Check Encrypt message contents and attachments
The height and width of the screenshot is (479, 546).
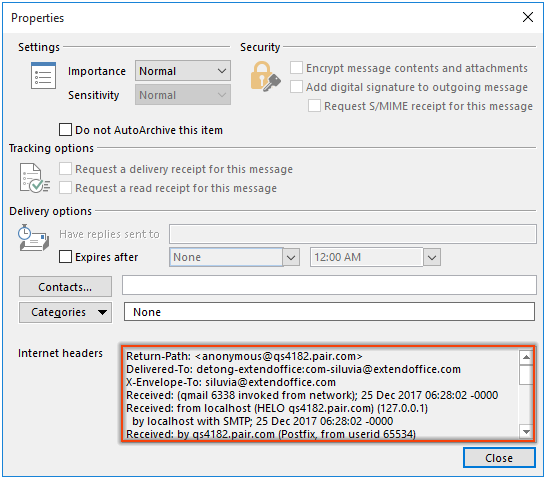pyautogui.click(x=296, y=68)
